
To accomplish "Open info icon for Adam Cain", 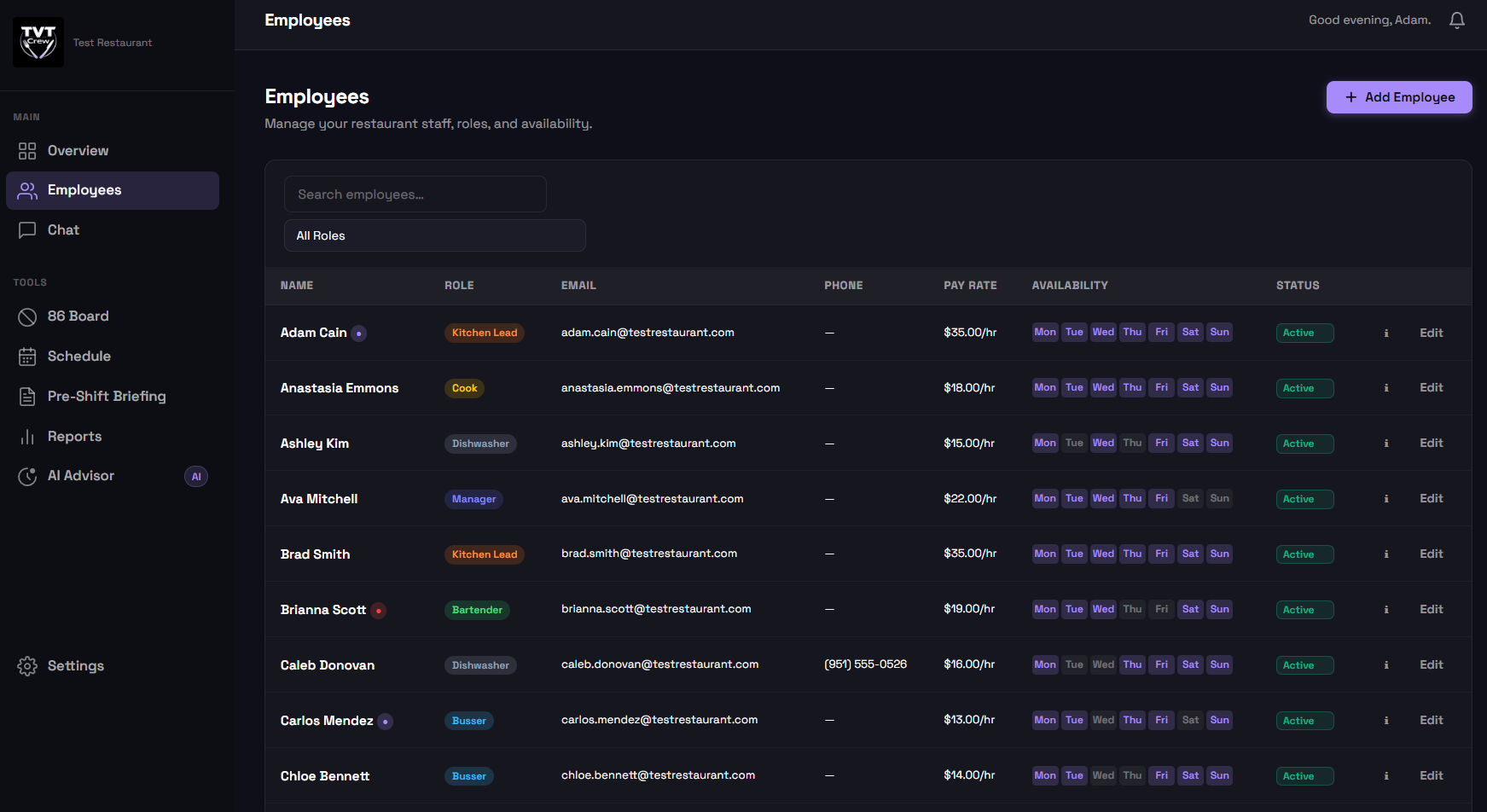I will [x=1385, y=333].
